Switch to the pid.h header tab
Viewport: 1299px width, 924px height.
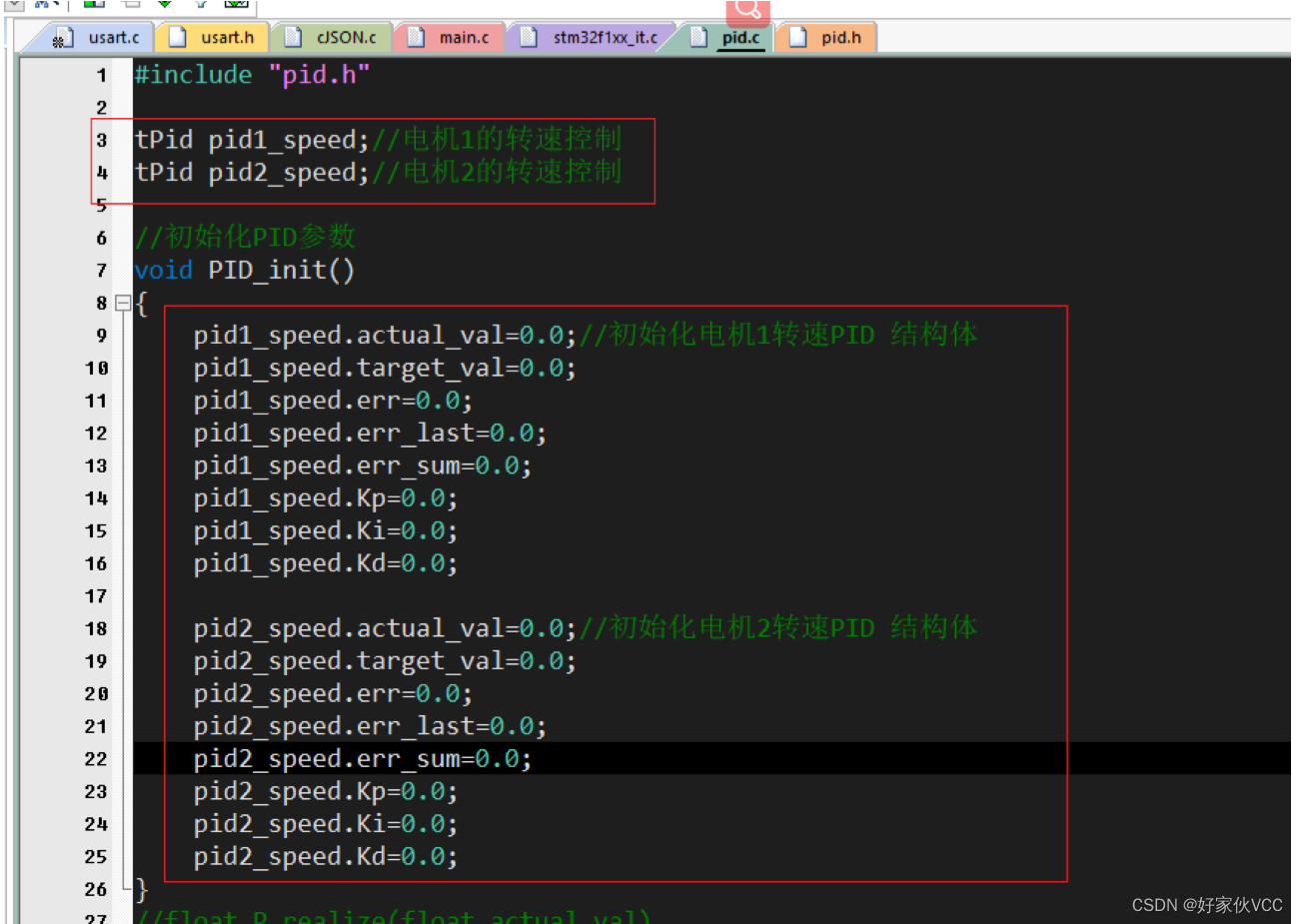click(x=827, y=38)
